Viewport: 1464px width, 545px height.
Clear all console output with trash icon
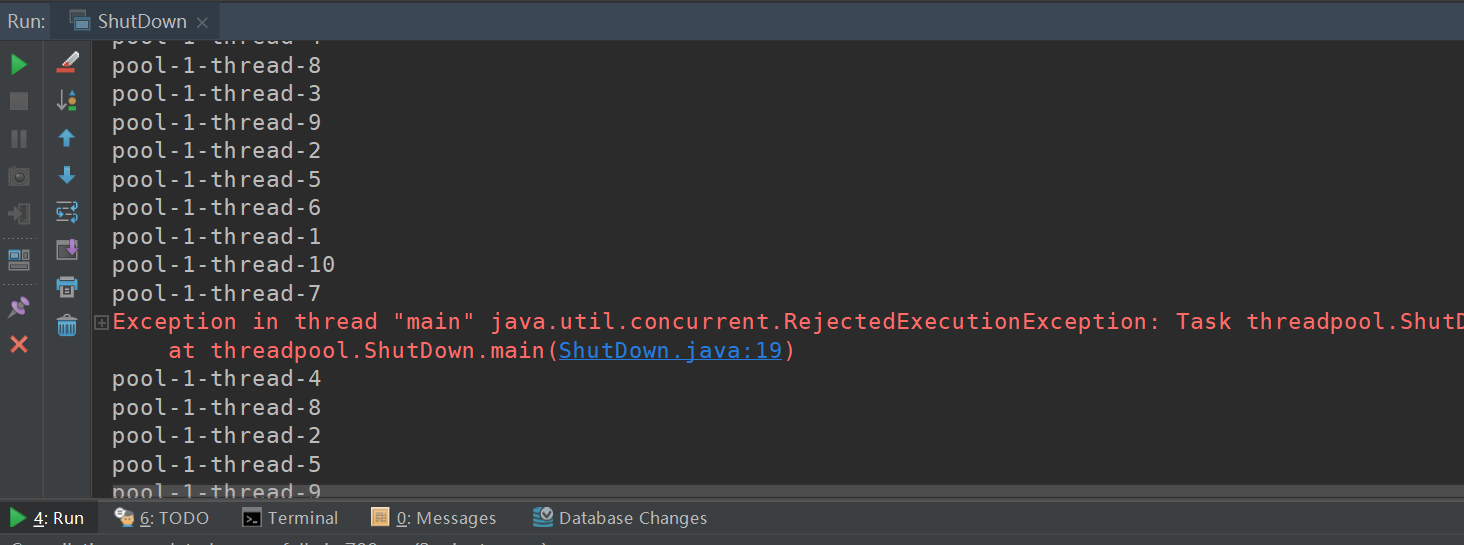coord(67,325)
